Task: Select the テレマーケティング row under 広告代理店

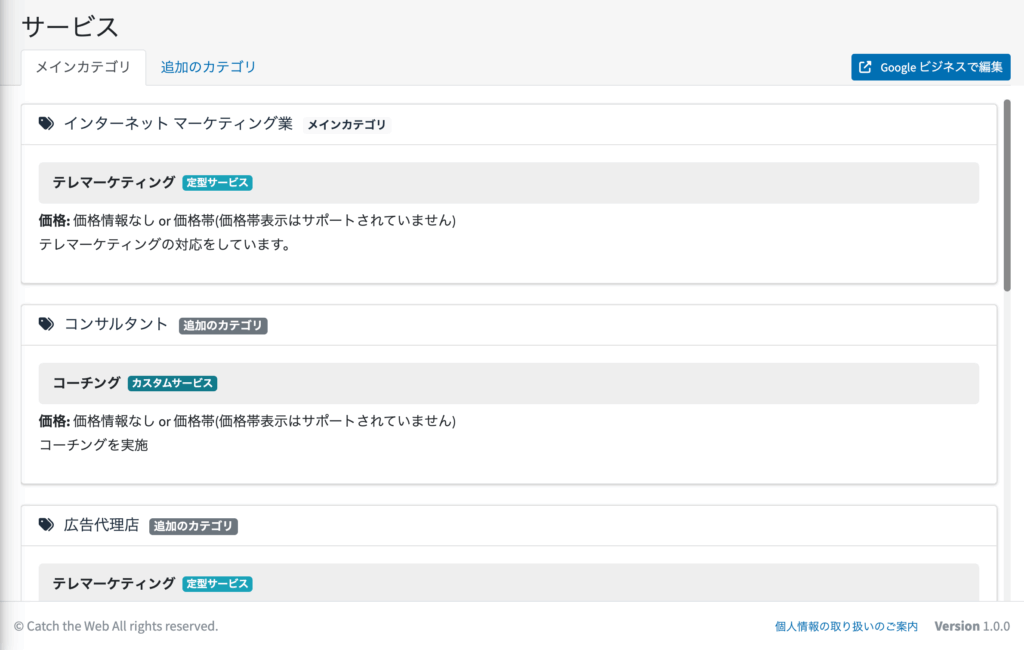Action: point(508,583)
